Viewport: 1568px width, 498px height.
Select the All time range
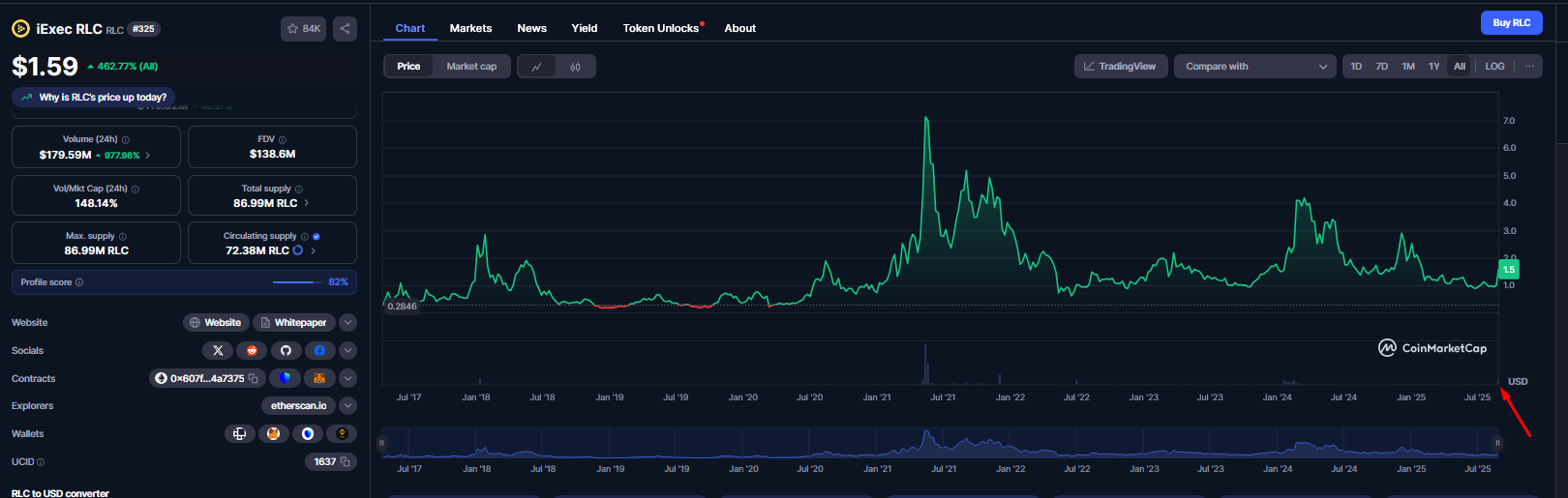coord(1460,67)
